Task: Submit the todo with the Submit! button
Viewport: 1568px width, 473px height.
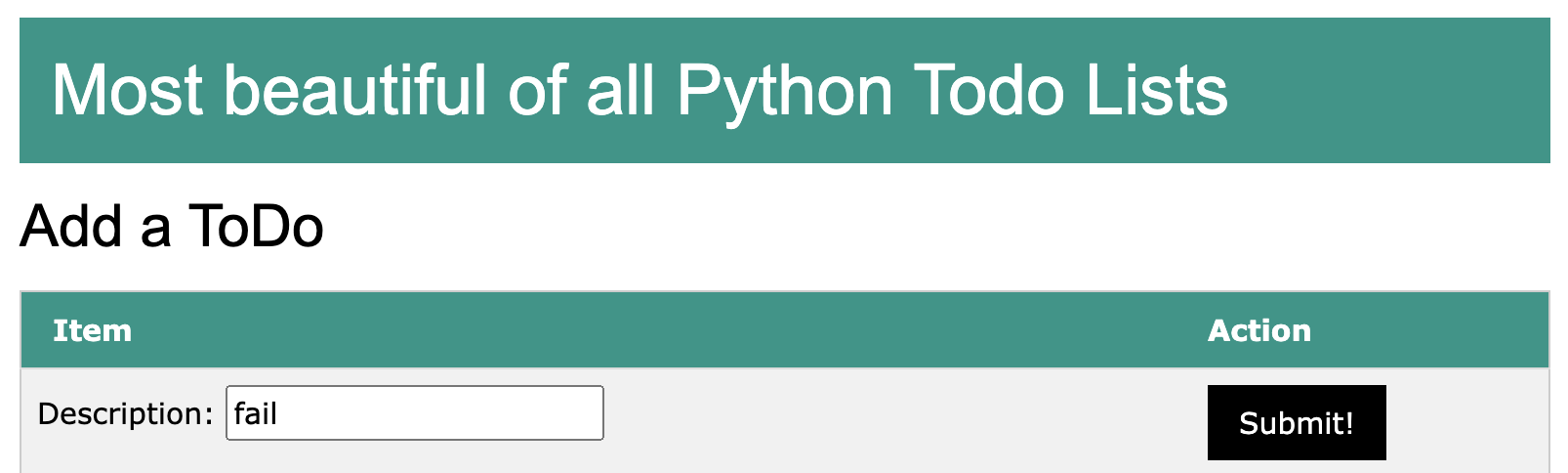Action: coord(1296,422)
